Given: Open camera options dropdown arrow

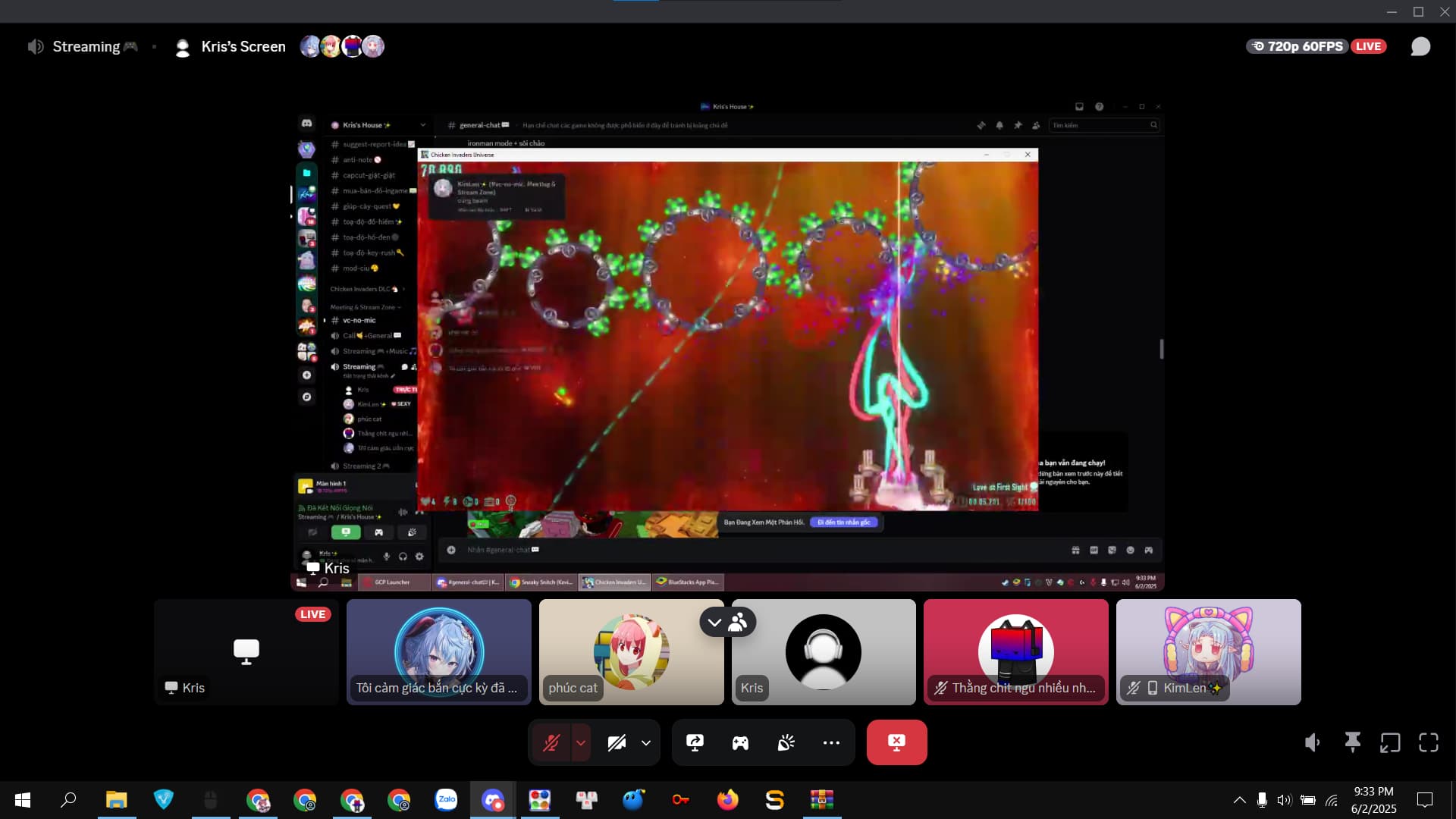Looking at the screenshot, I should pyautogui.click(x=646, y=742).
